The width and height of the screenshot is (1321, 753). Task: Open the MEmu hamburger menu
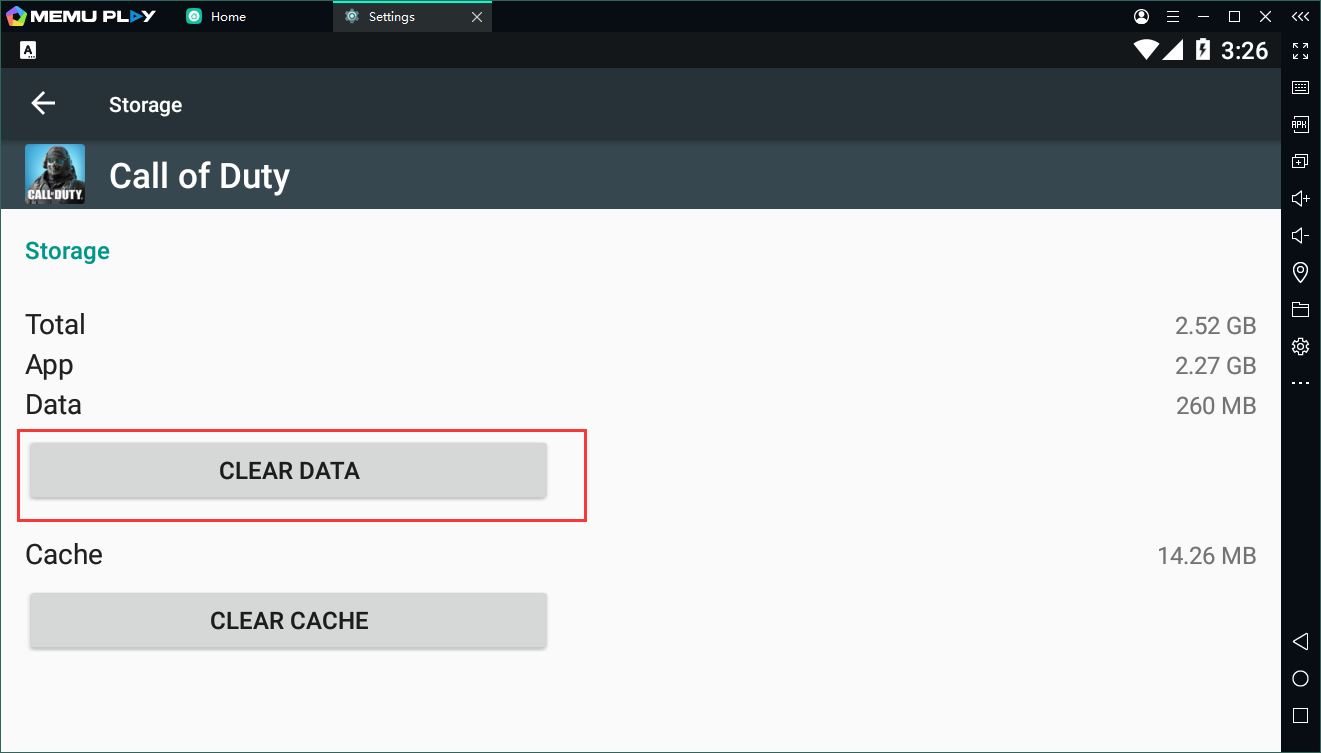(1171, 16)
